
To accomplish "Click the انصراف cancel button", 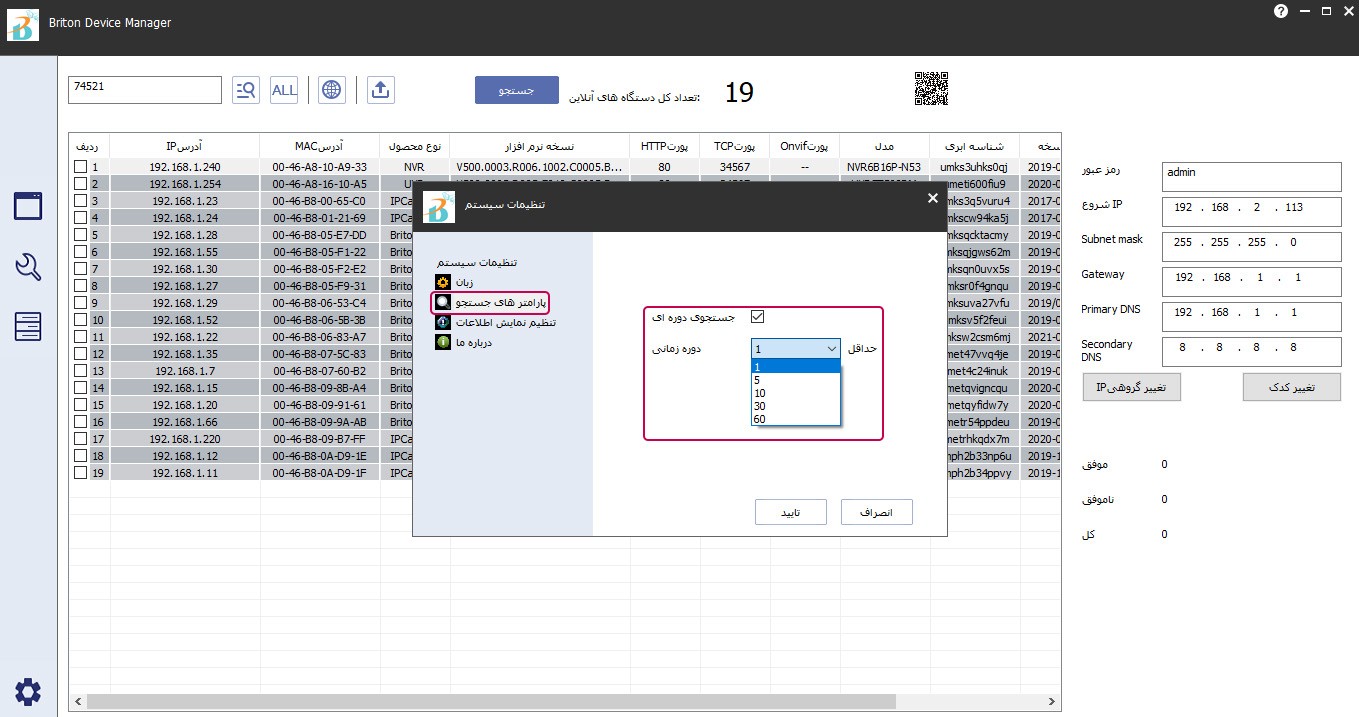I will coord(876,512).
